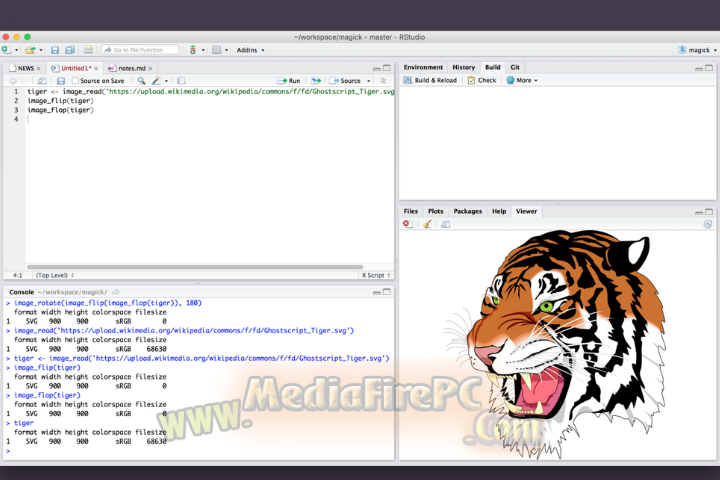Open the Source options dropdown arrow

click(x=368, y=81)
